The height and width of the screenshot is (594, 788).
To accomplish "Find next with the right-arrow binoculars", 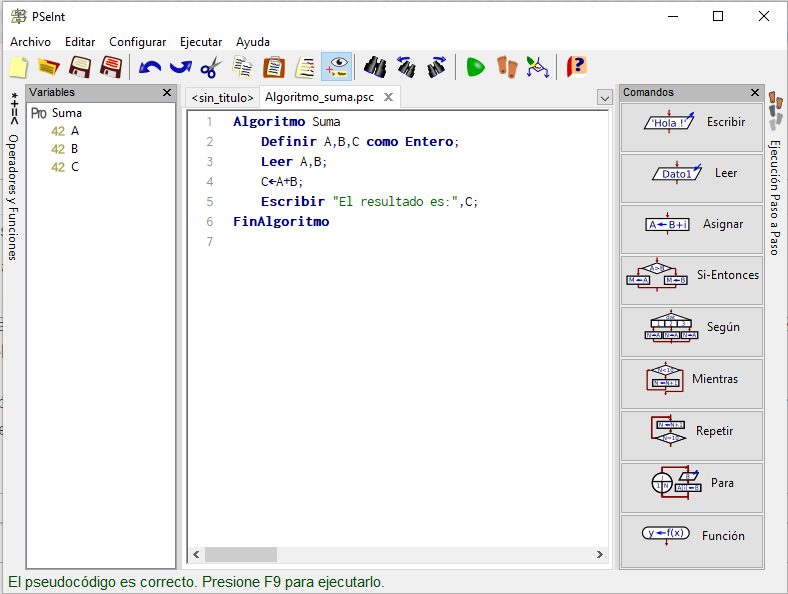I will pyautogui.click(x=437, y=67).
